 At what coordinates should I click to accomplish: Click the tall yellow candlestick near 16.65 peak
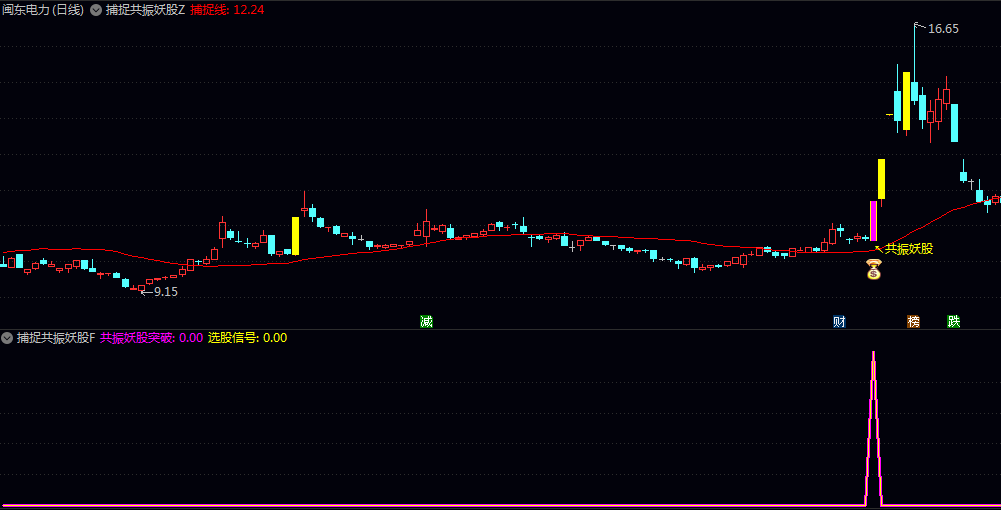pyautogui.click(x=906, y=101)
